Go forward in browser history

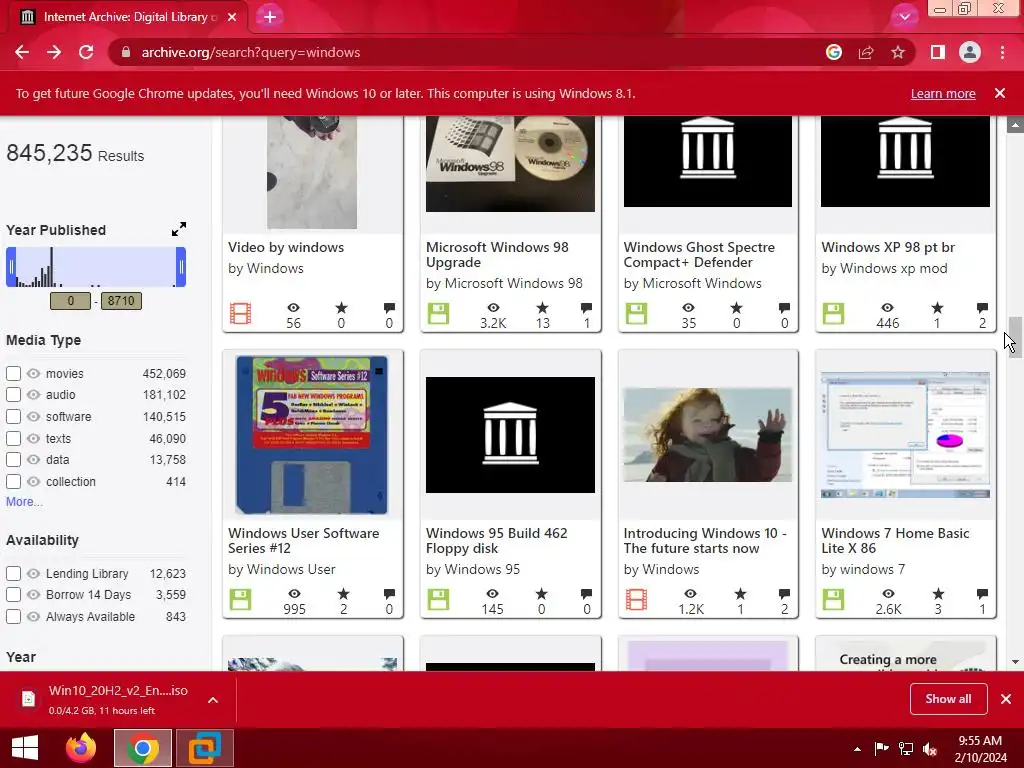tap(54, 52)
